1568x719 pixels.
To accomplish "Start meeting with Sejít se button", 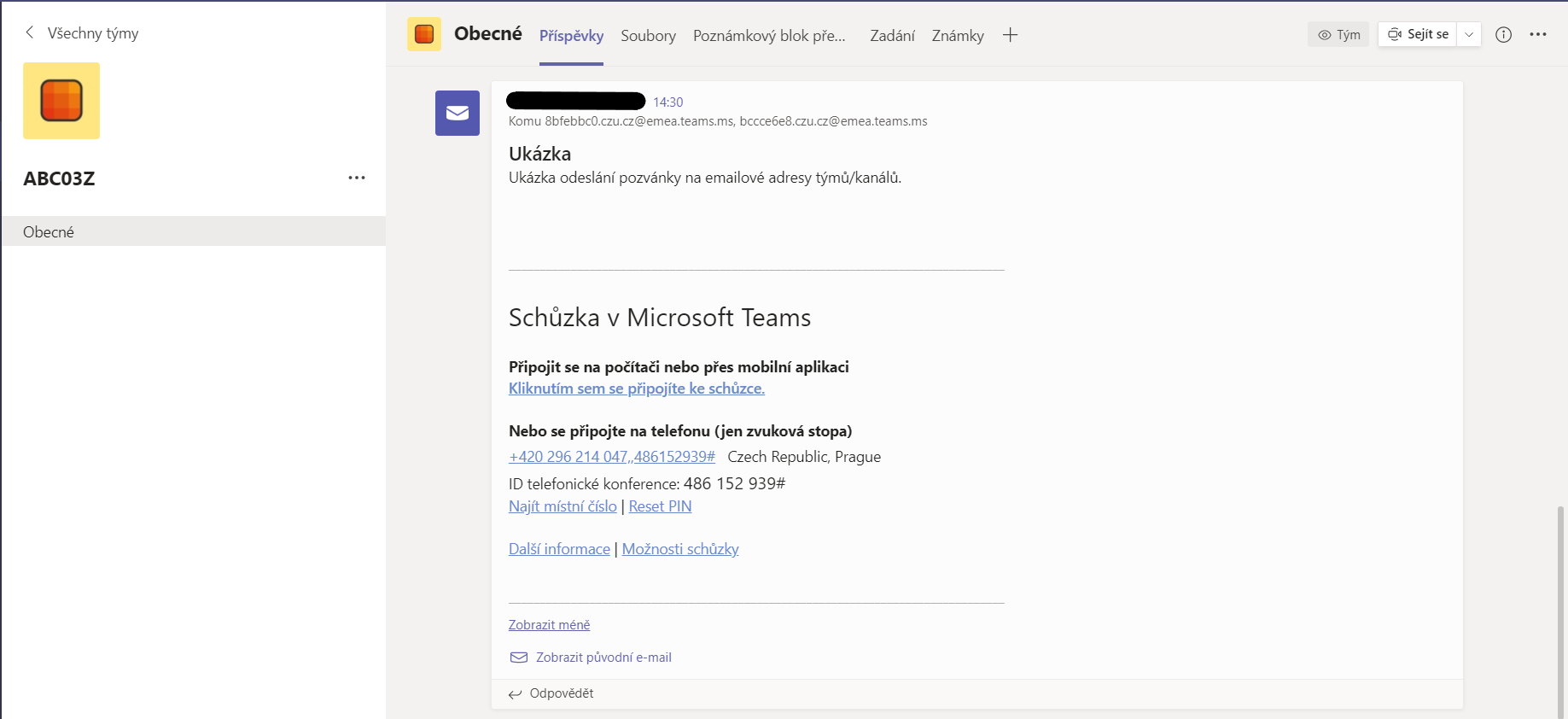I will click(1417, 34).
